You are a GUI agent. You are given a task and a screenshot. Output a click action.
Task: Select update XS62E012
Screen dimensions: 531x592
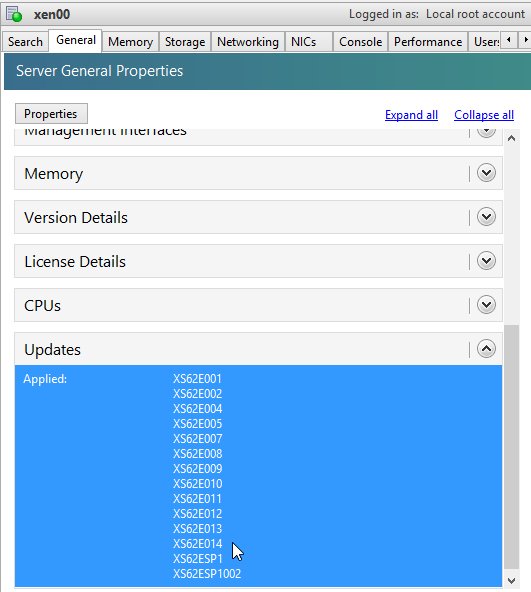click(198, 513)
